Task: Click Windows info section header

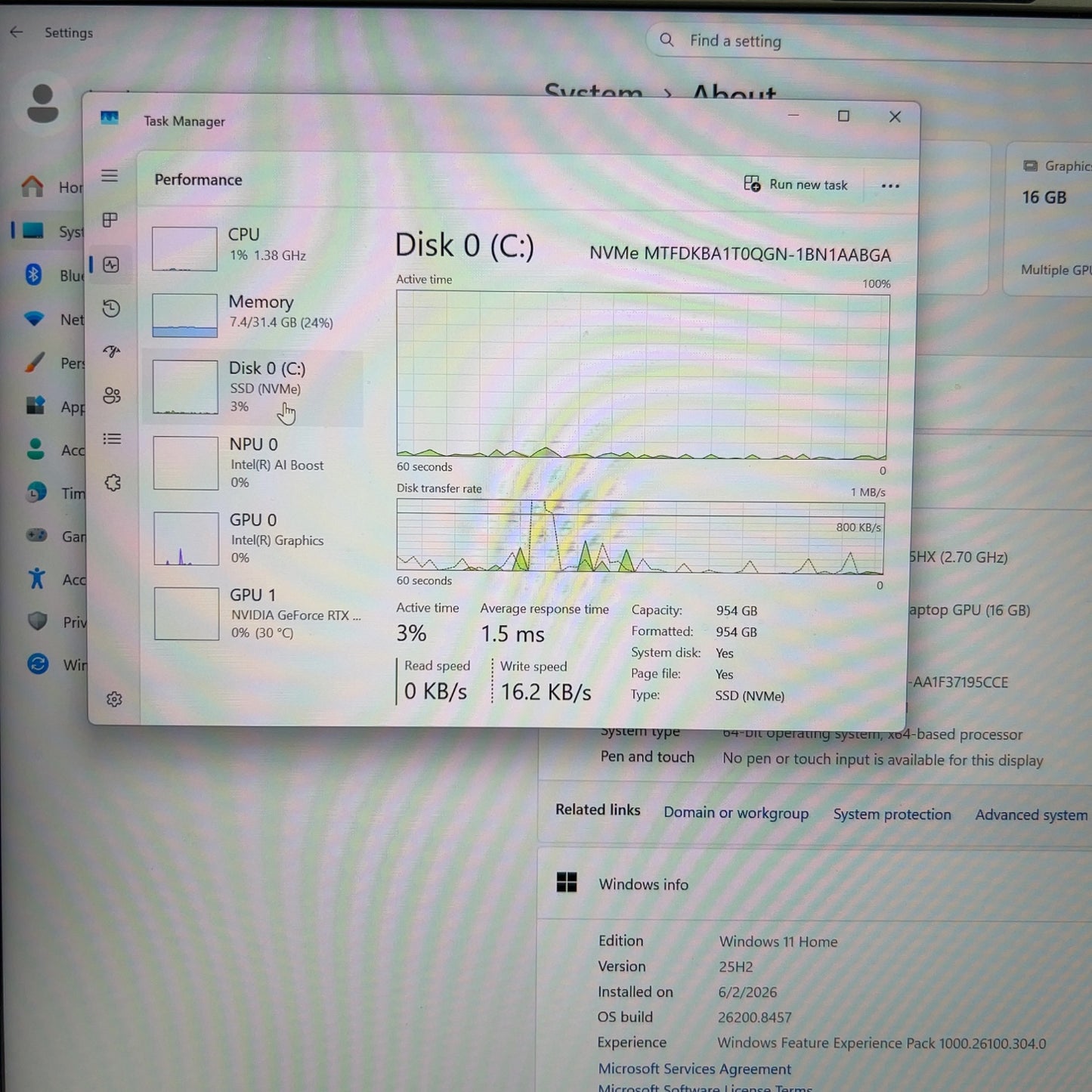Action: click(815, 883)
